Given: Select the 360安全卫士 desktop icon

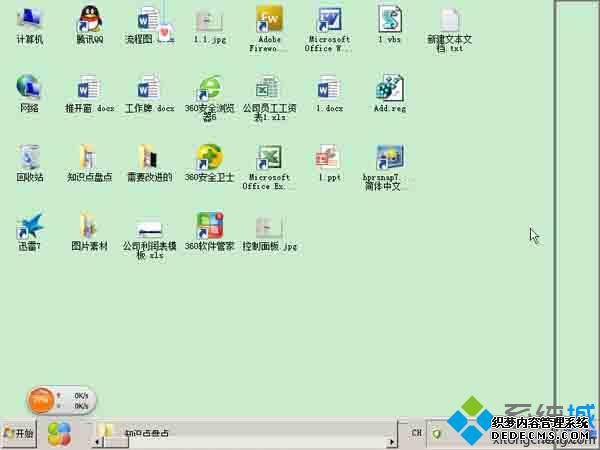Looking at the screenshot, I should click(209, 158).
